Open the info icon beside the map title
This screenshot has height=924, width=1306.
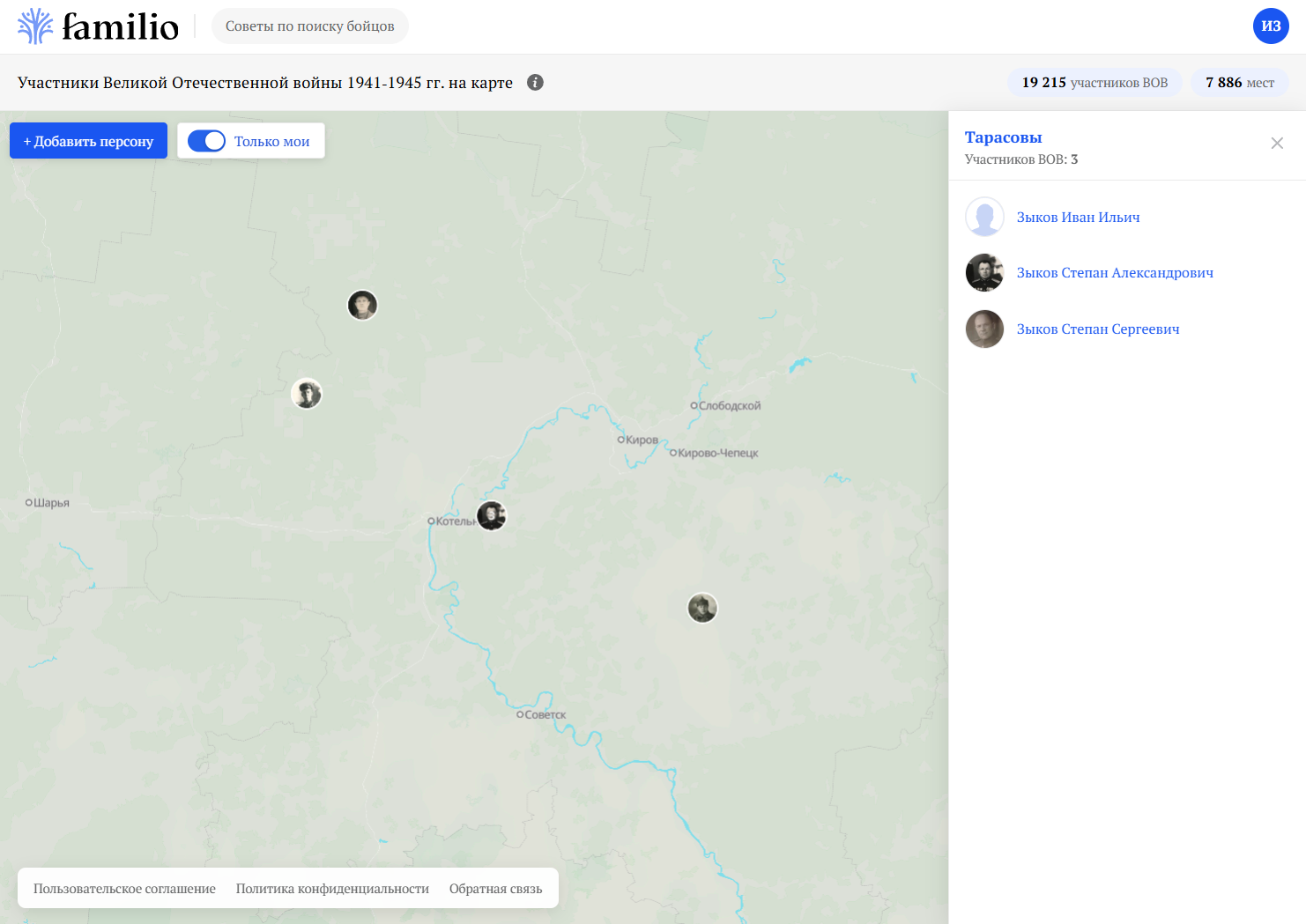[x=535, y=82]
